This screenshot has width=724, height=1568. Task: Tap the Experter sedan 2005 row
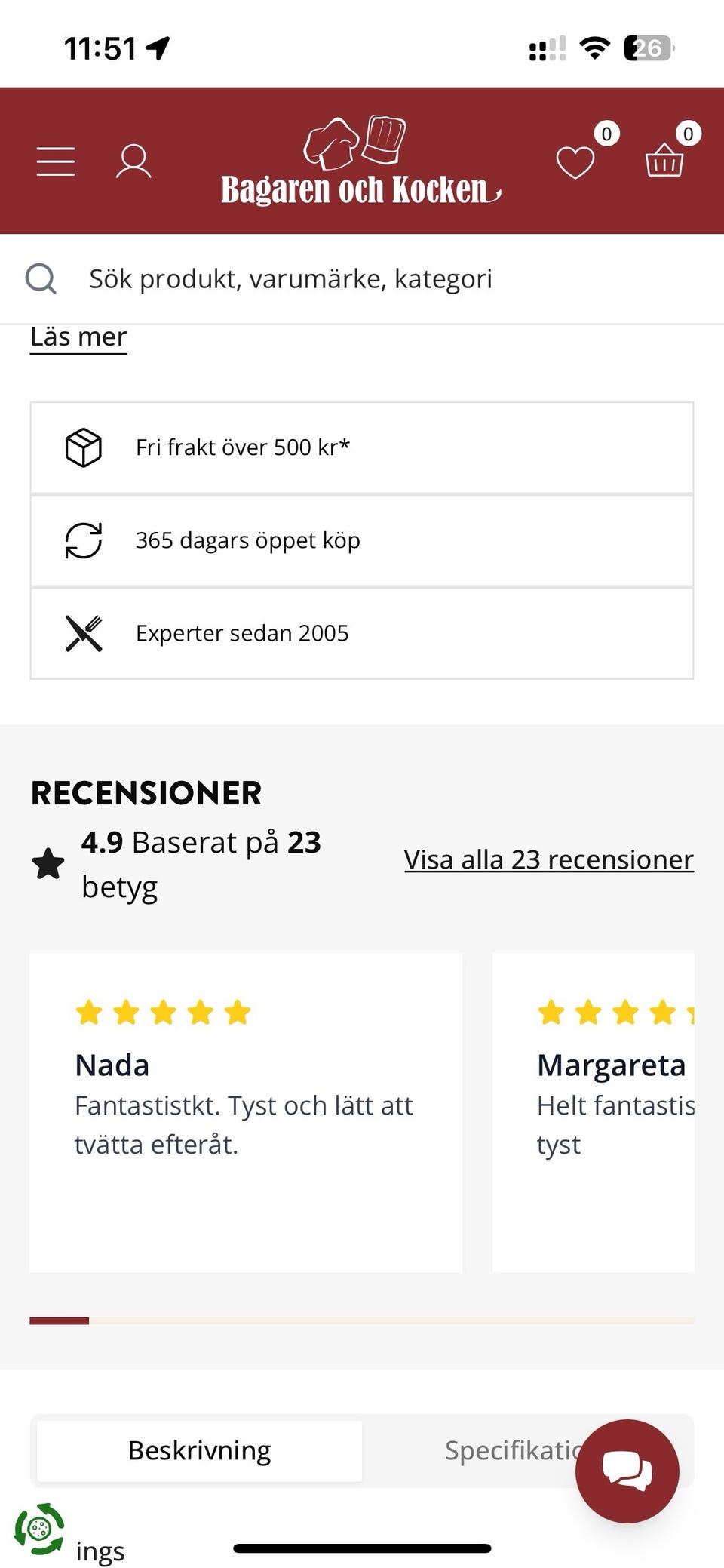[x=361, y=633]
